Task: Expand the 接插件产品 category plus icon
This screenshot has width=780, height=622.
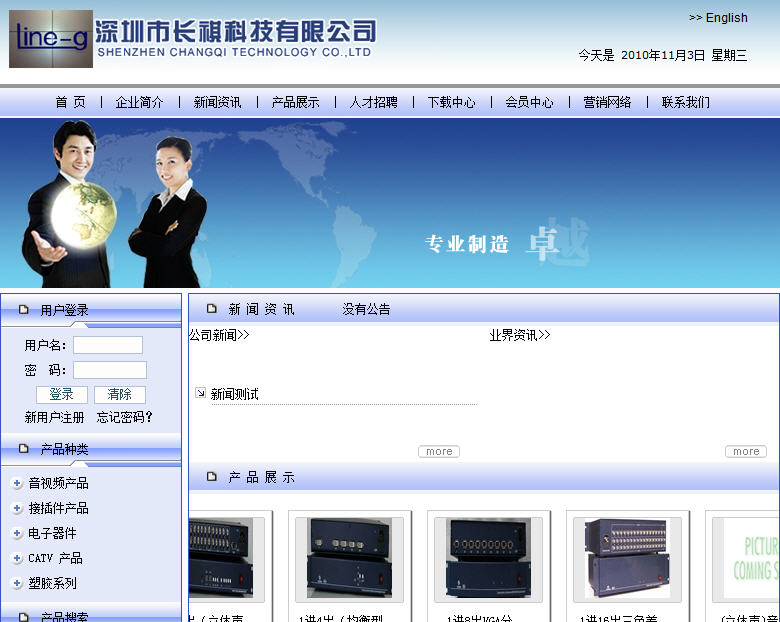Action: (17, 508)
